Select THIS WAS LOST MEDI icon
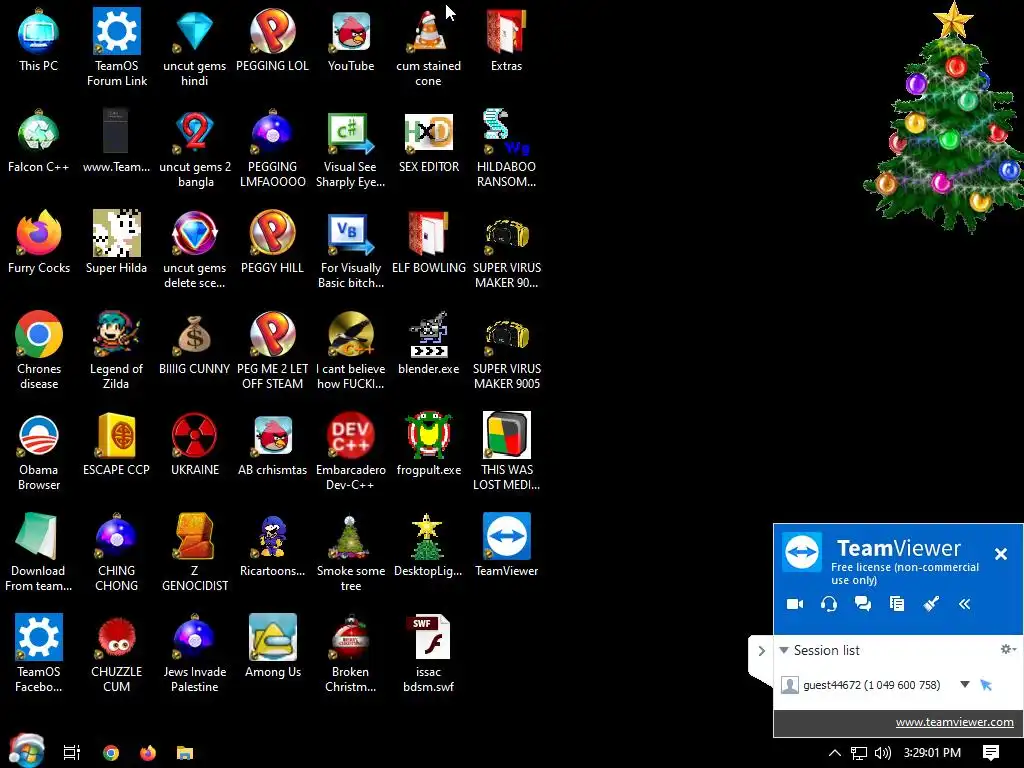1024x768 pixels. [x=506, y=451]
